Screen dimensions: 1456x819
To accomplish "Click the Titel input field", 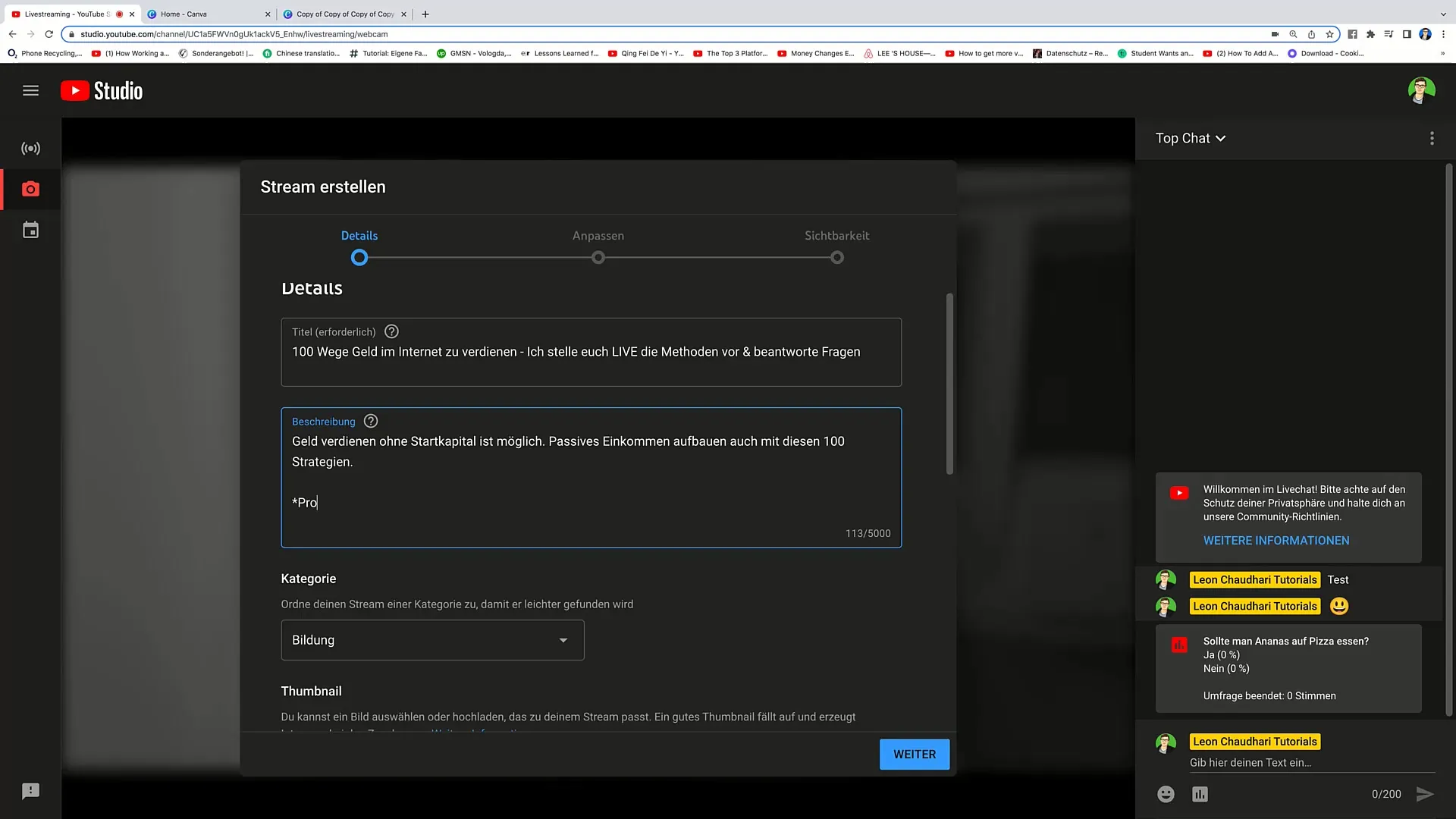I will pyautogui.click(x=591, y=351).
